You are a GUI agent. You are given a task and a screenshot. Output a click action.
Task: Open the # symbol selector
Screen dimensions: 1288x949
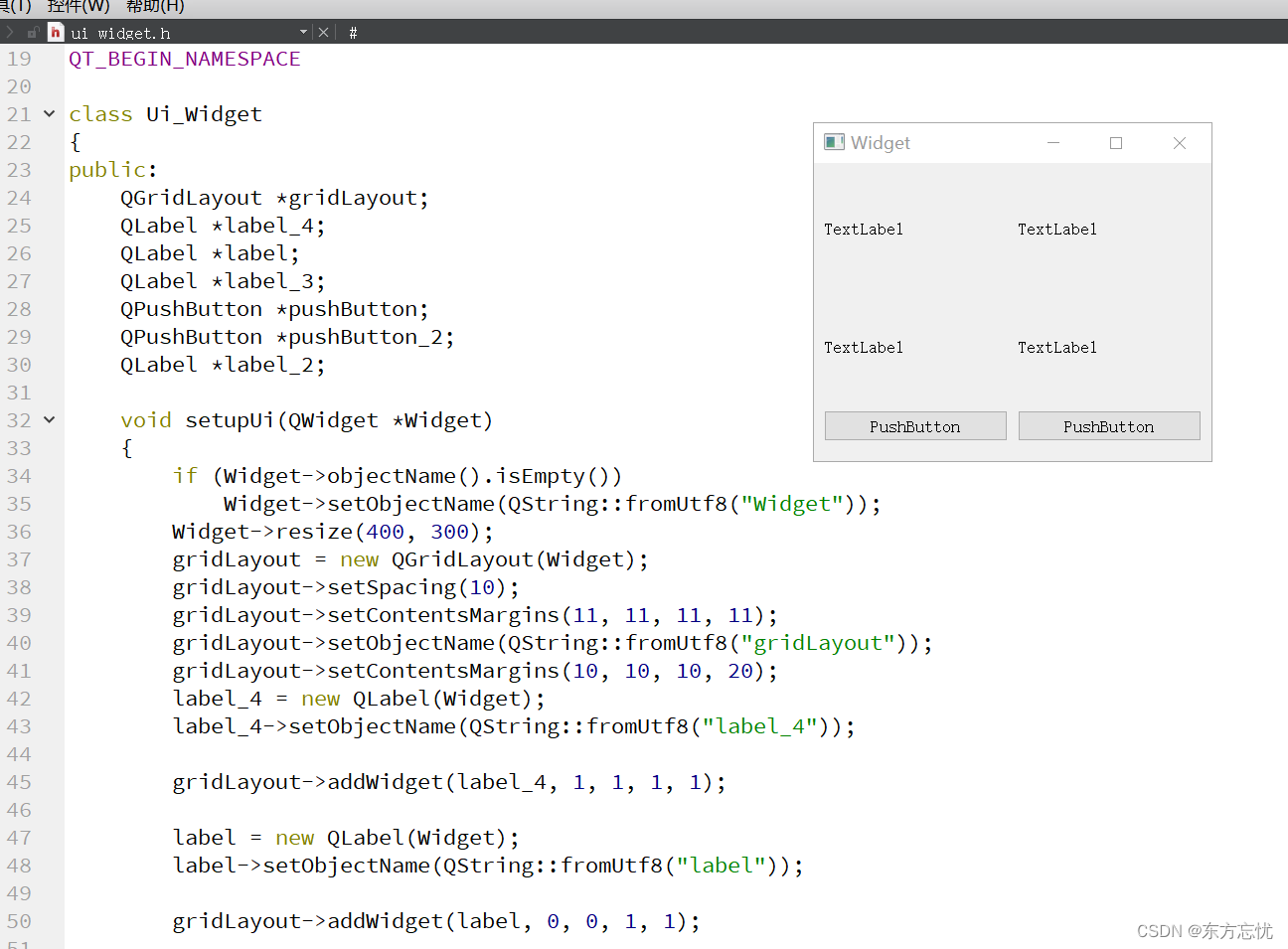(353, 33)
